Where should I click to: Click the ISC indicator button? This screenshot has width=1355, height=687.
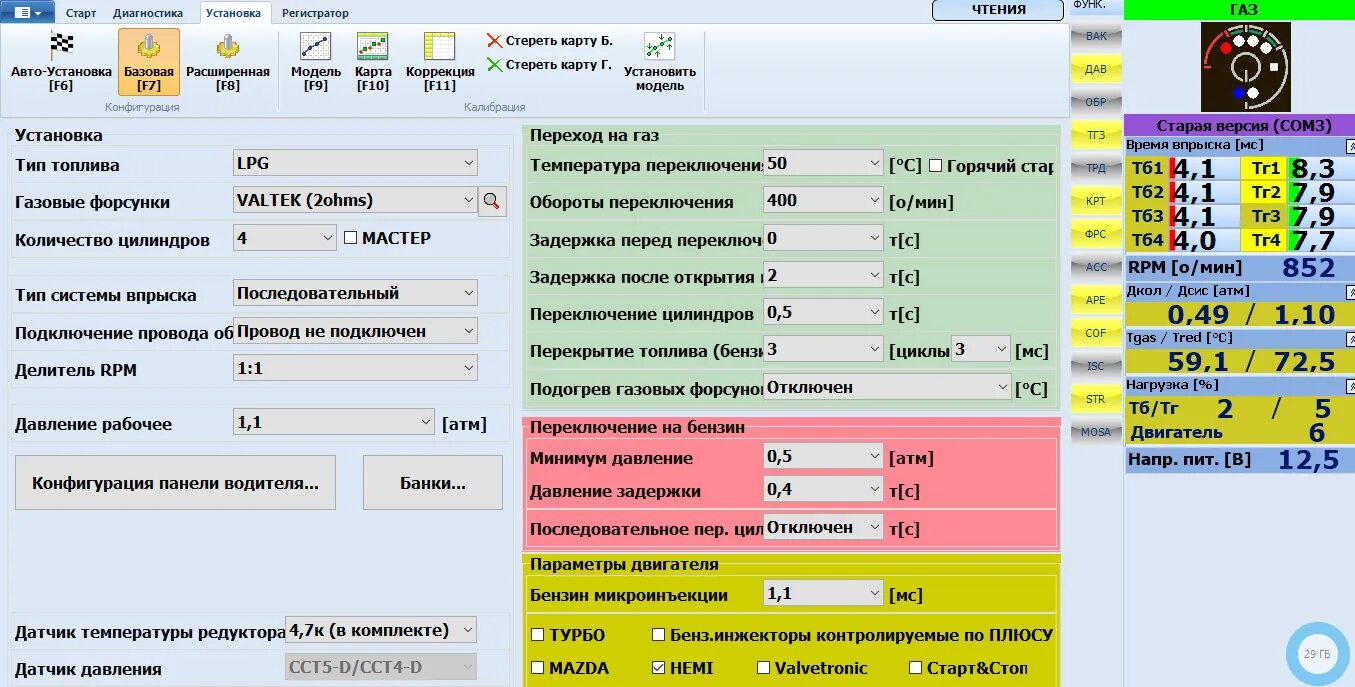click(x=1096, y=366)
